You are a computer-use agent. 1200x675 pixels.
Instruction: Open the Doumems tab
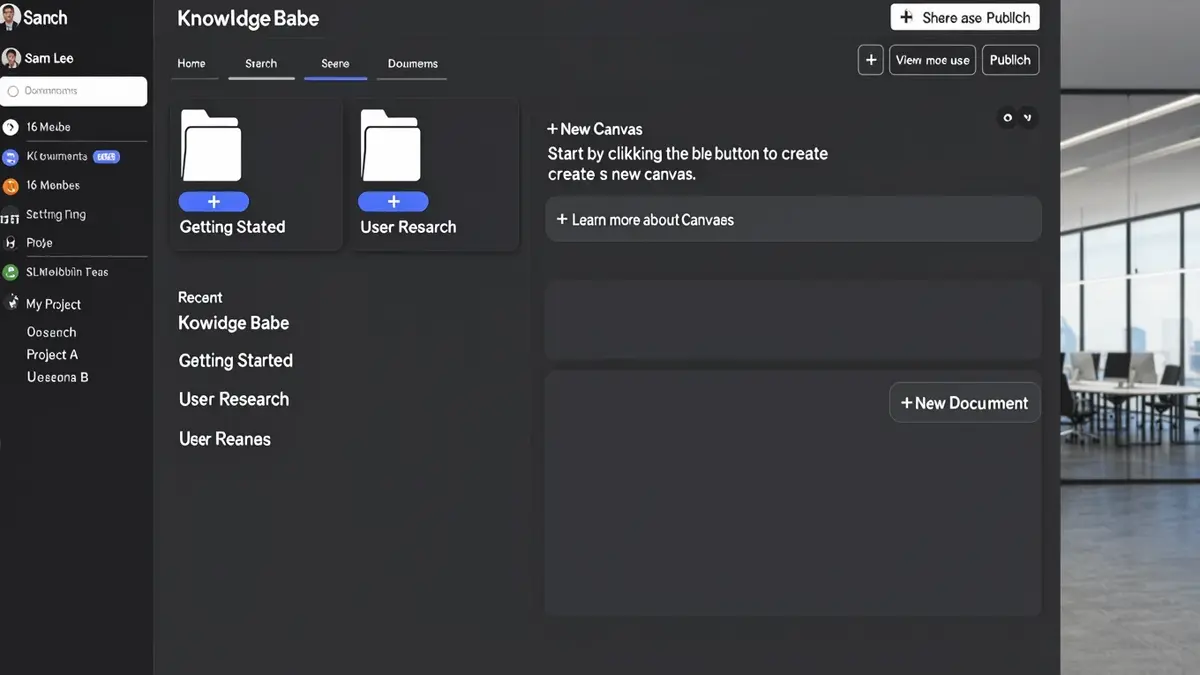pos(412,63)
